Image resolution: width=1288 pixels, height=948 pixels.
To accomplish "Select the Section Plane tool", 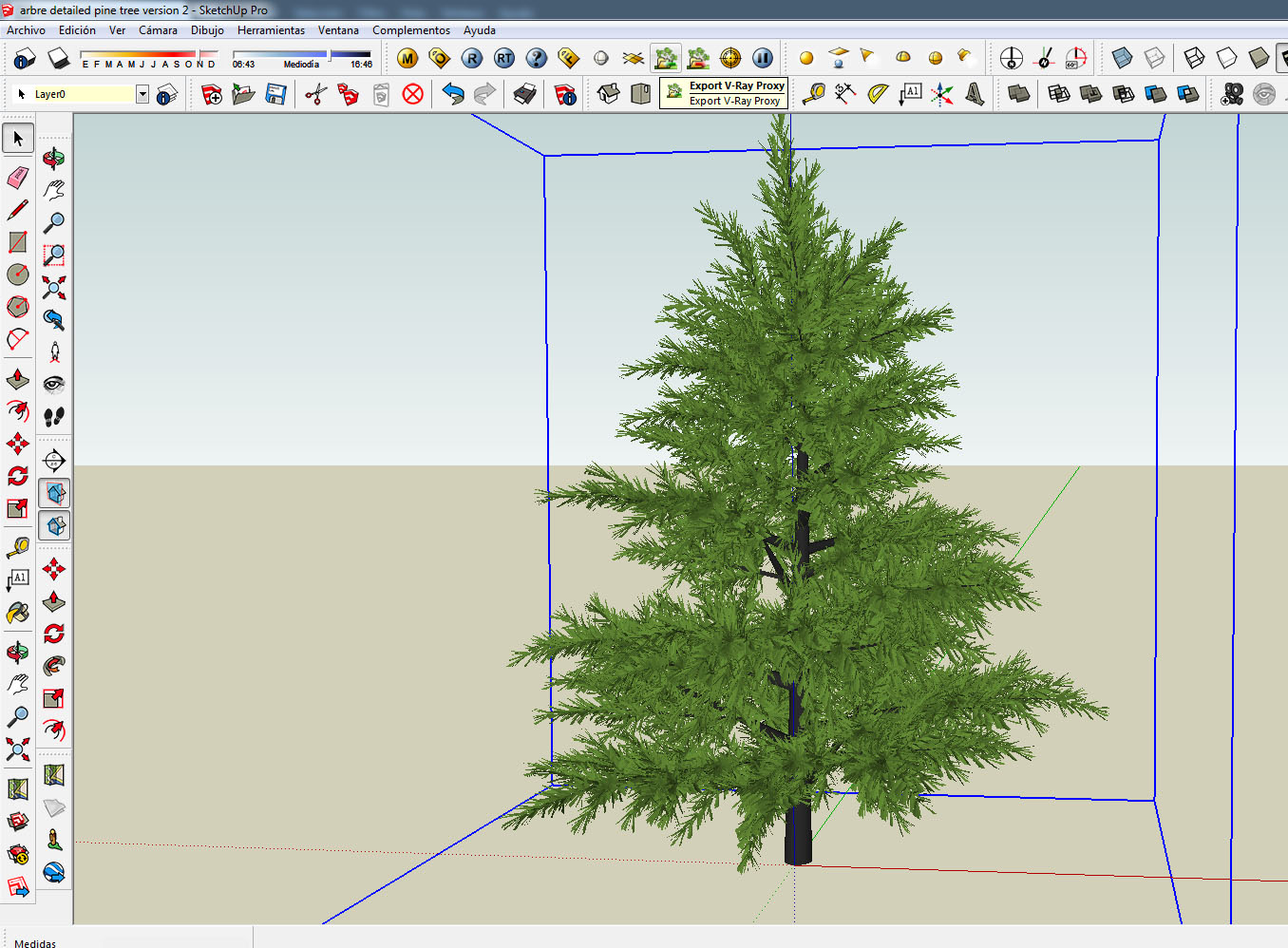I will (x=54, y=461).
